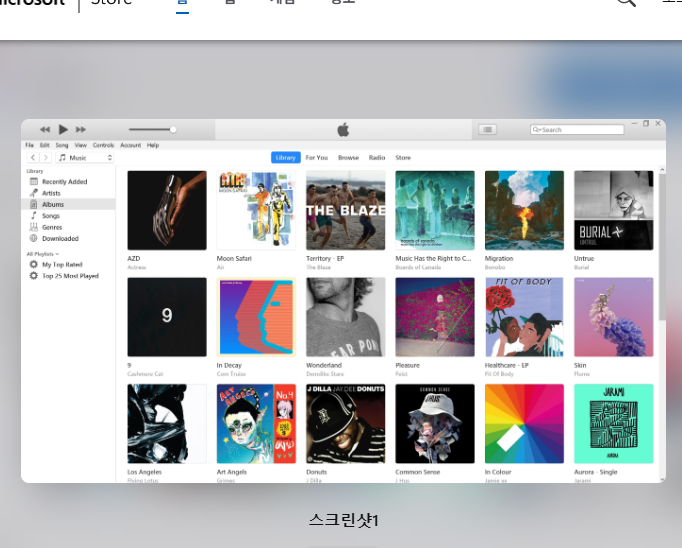Select Downloaded in the sidebar
Viewport: 682px width, 548px height.
69,238
